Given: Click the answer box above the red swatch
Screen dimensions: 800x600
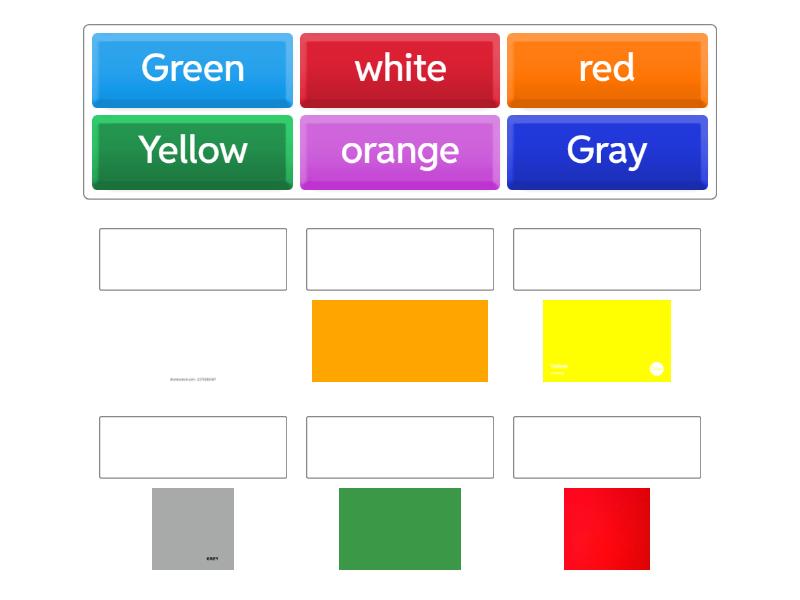Looking at the screenshot, I should [607, 447].
